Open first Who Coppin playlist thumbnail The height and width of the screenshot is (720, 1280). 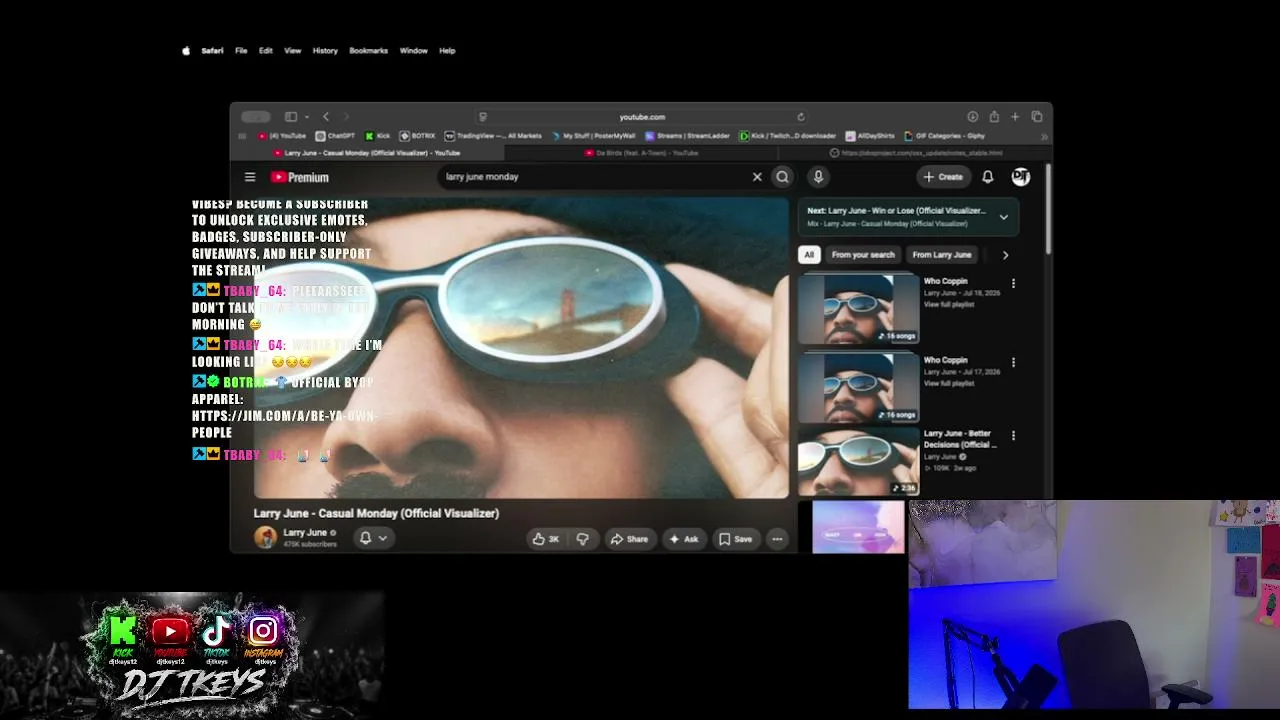[x=858, y=308]
